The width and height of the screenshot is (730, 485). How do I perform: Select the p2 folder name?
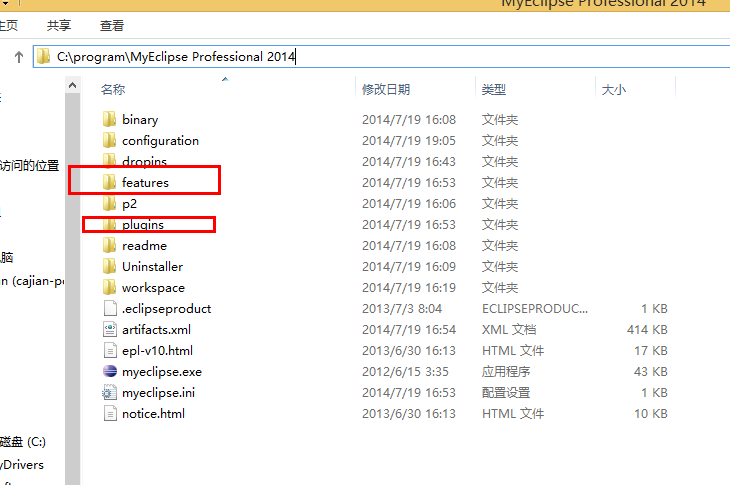129,204
